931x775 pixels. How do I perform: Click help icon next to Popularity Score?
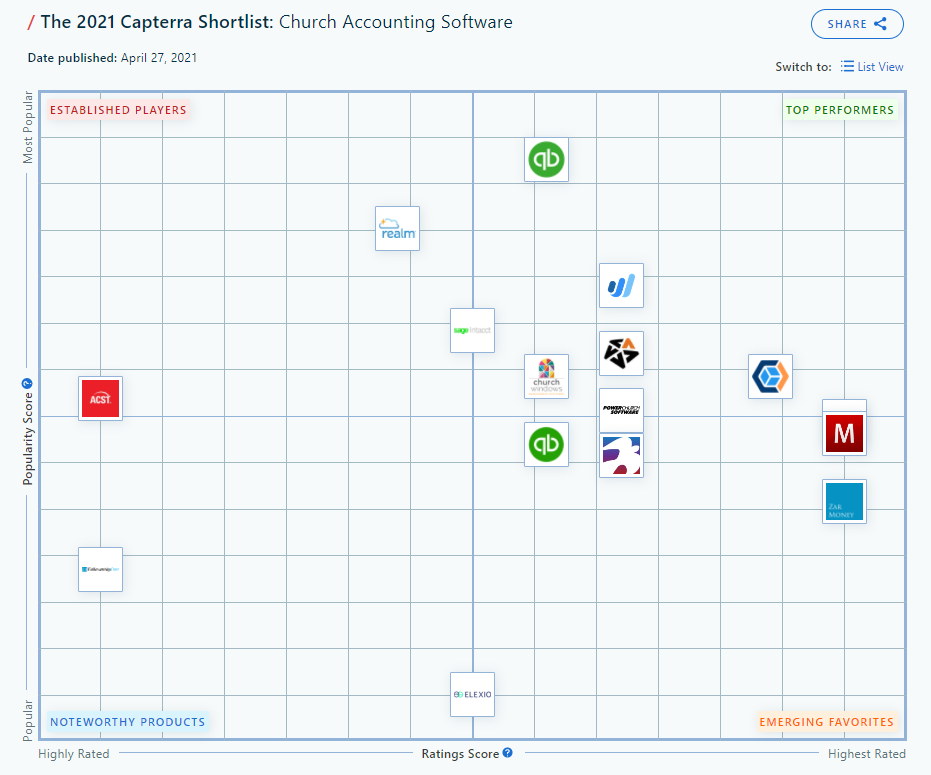click(x=27, y=384)
